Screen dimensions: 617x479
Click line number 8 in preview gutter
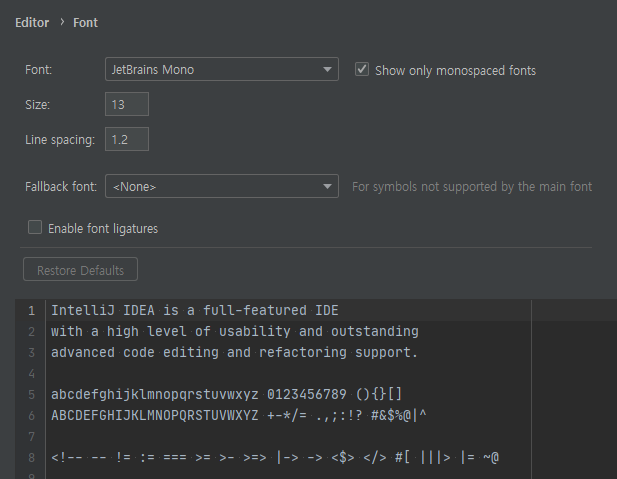pyautogui.click(x=32, y=457)
